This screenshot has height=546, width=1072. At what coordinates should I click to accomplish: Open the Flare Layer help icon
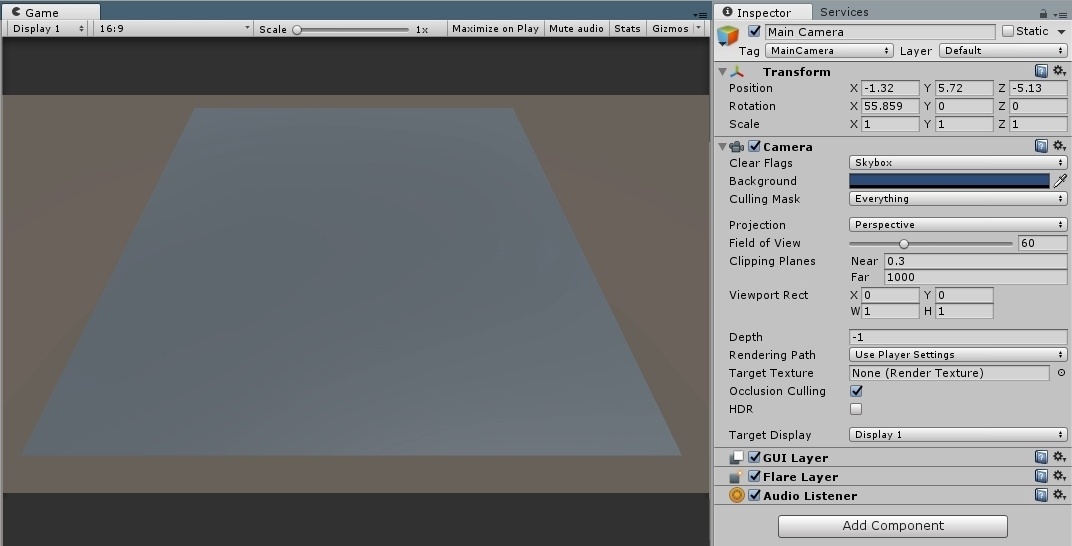pyautogui.click(x=1041, y=476)
